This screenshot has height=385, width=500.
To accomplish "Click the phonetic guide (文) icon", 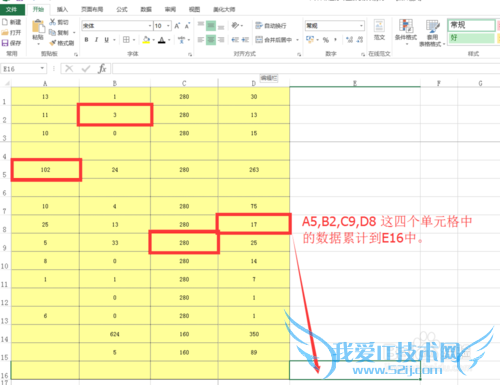I will tap(181, 40).
